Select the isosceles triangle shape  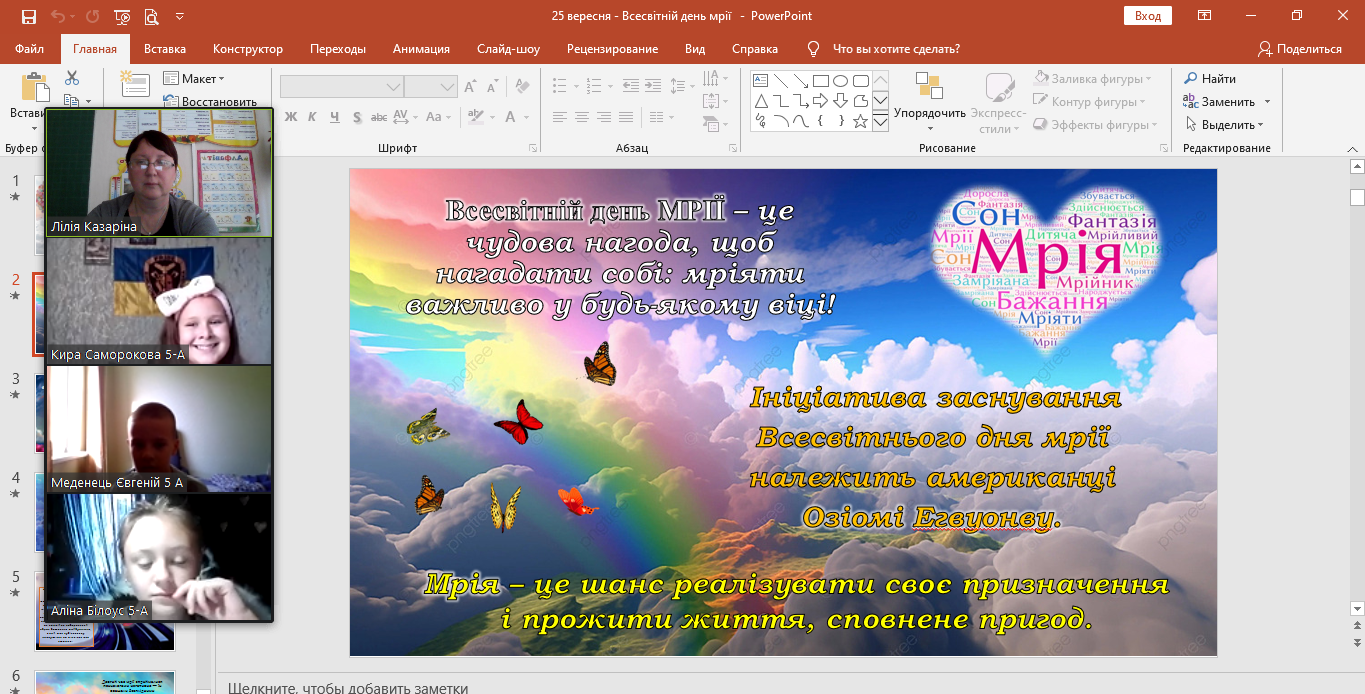(760, 100)
